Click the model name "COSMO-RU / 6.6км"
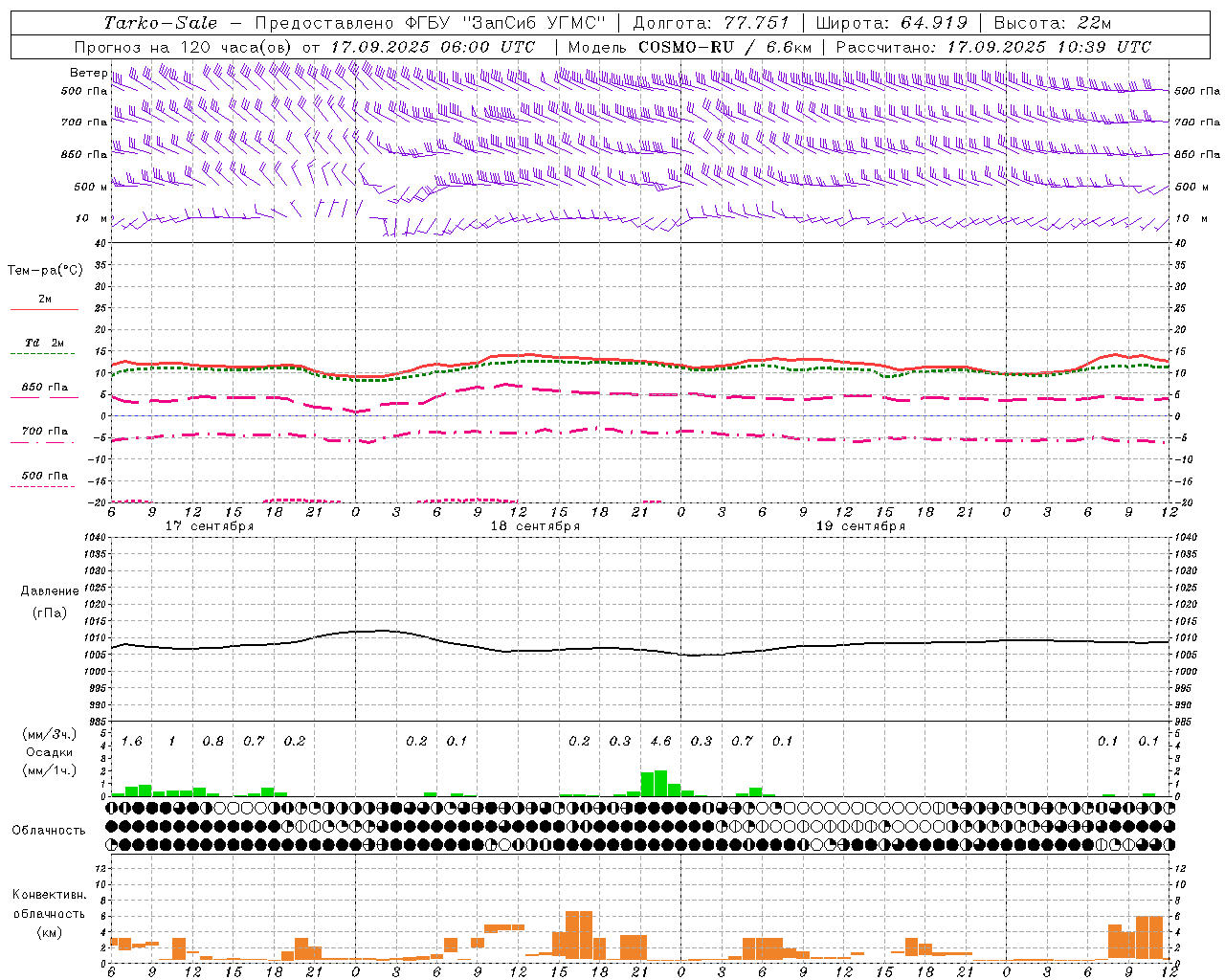Image resolution: width=1225 pixels, height=980 pixels. point(724,47)
